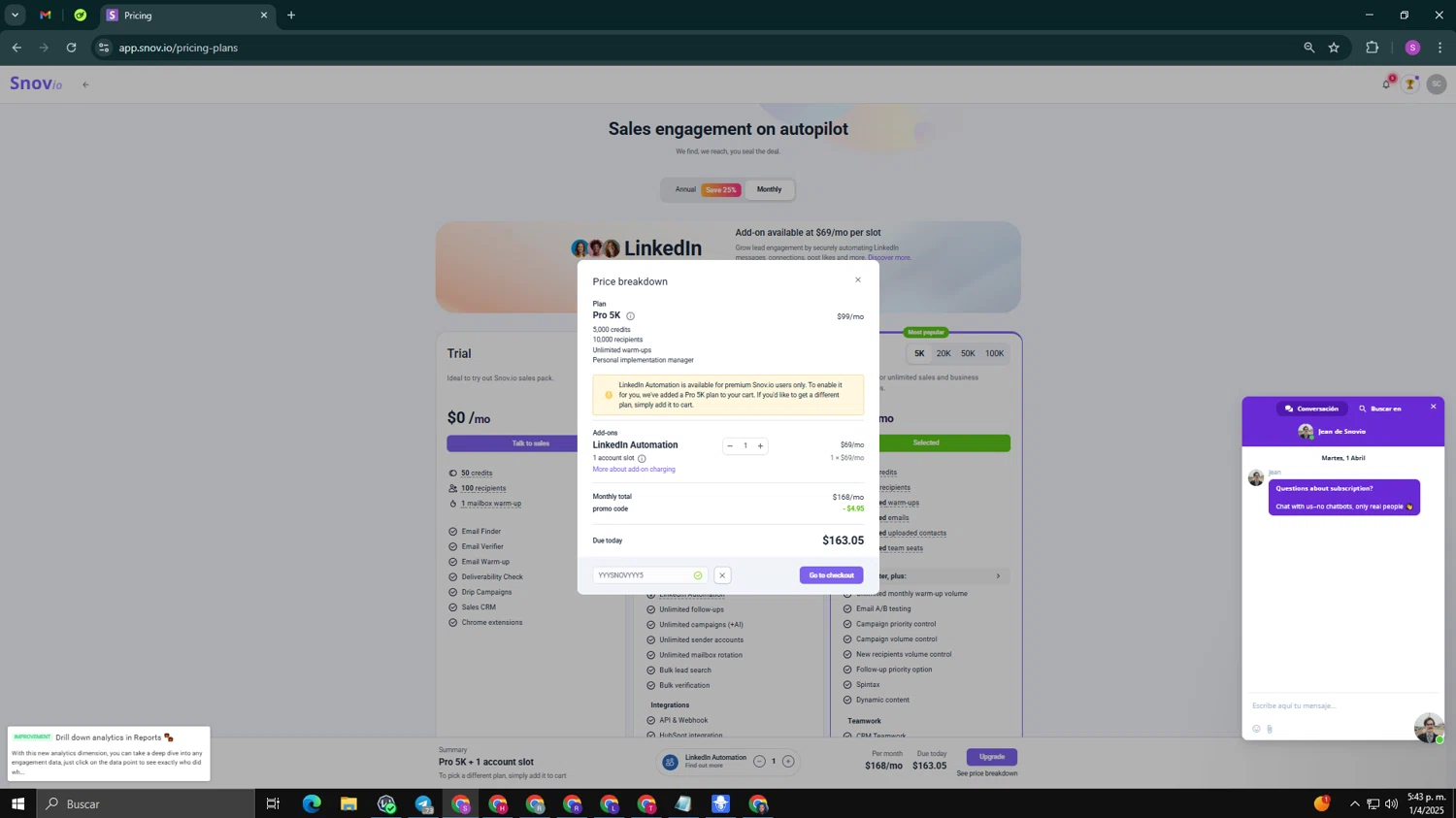Open Task View on taskbar
Viewport: 1456px width, 818px height.
(273, 803)
